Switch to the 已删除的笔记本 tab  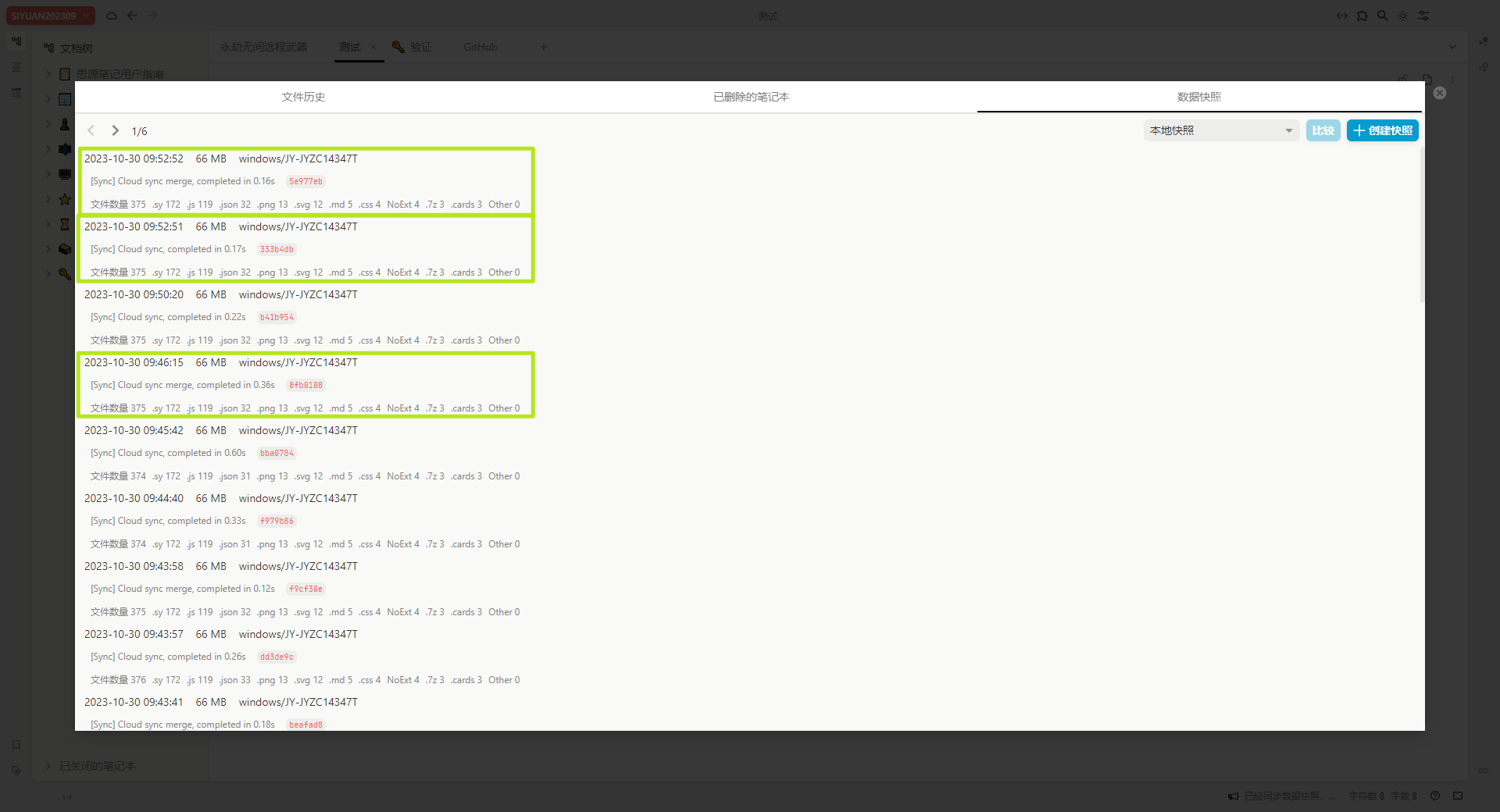(x=752, y=97)
